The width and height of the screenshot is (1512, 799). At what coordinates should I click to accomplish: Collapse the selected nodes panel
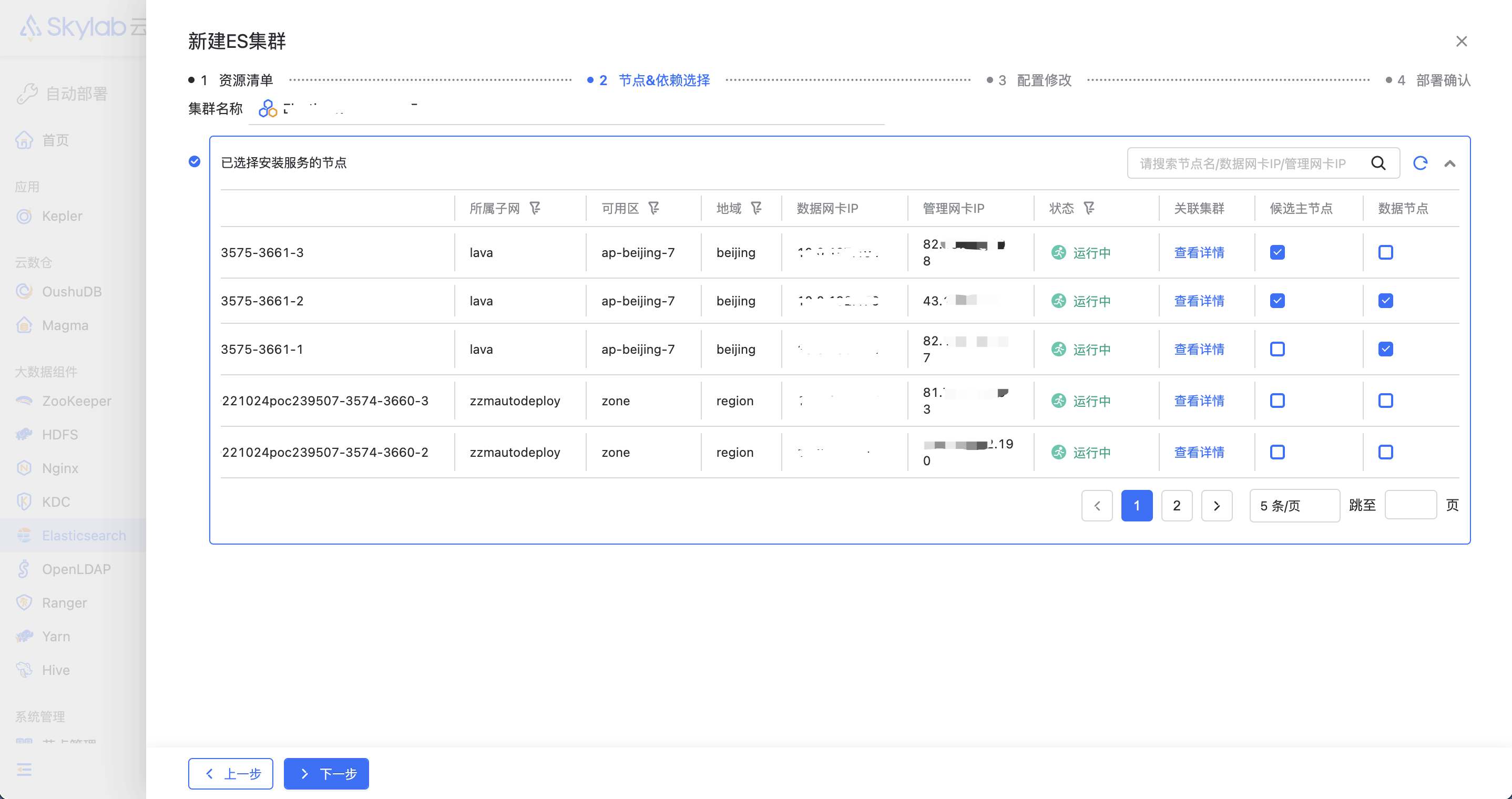tap(1449, 164)
